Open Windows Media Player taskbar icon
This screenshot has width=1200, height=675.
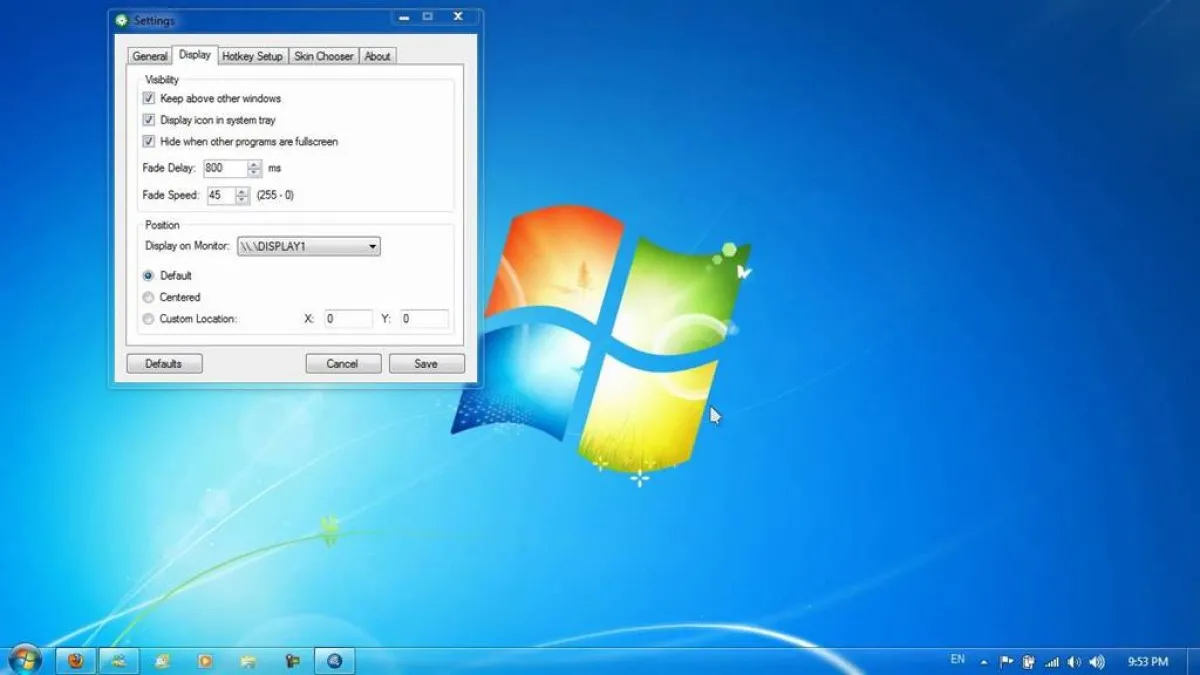(205, 661)
